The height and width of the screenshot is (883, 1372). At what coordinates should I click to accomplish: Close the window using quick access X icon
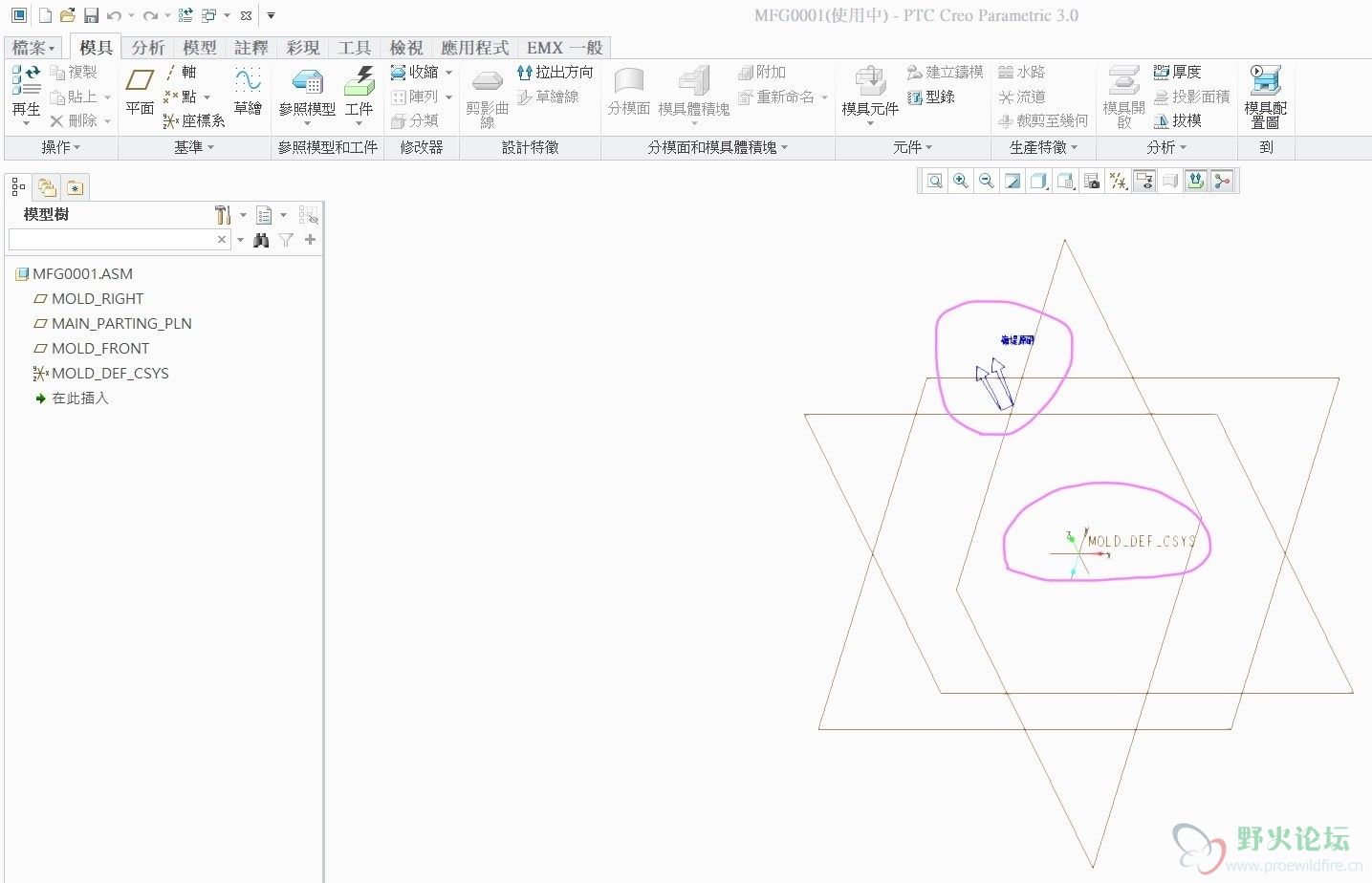click(246, 15)
